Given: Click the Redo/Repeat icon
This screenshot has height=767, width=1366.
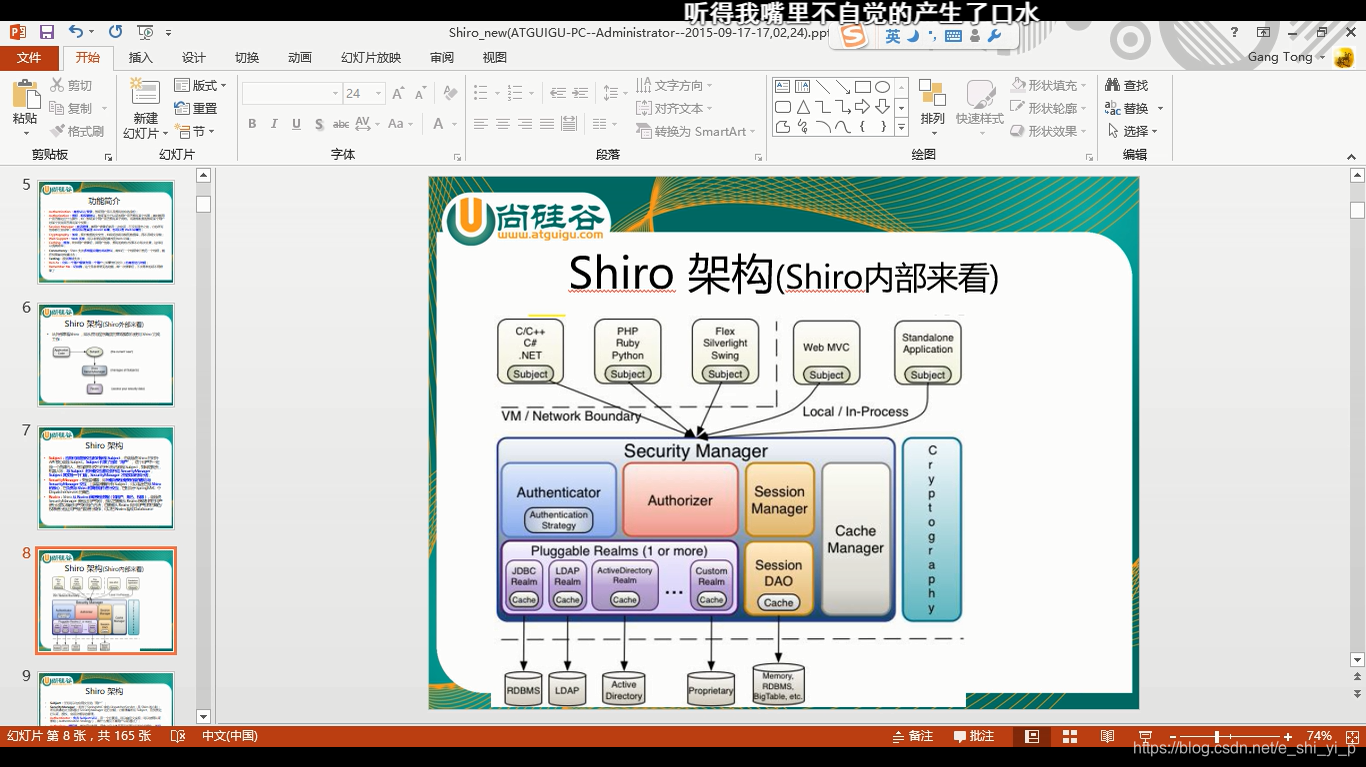Looking at the screenshot, I should pos(115,32).
